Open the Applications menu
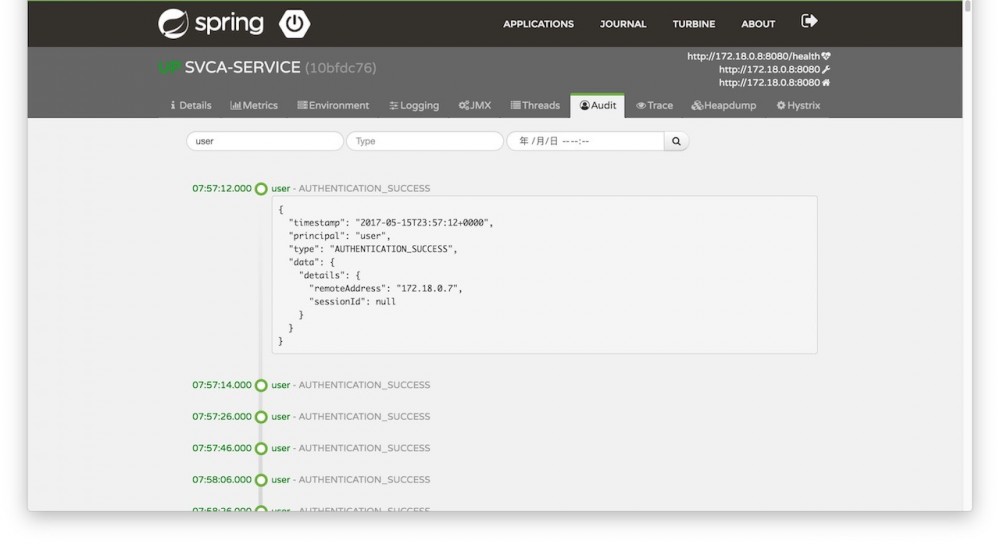This screenshot has width=1000, height=544. tap(538, 24)
